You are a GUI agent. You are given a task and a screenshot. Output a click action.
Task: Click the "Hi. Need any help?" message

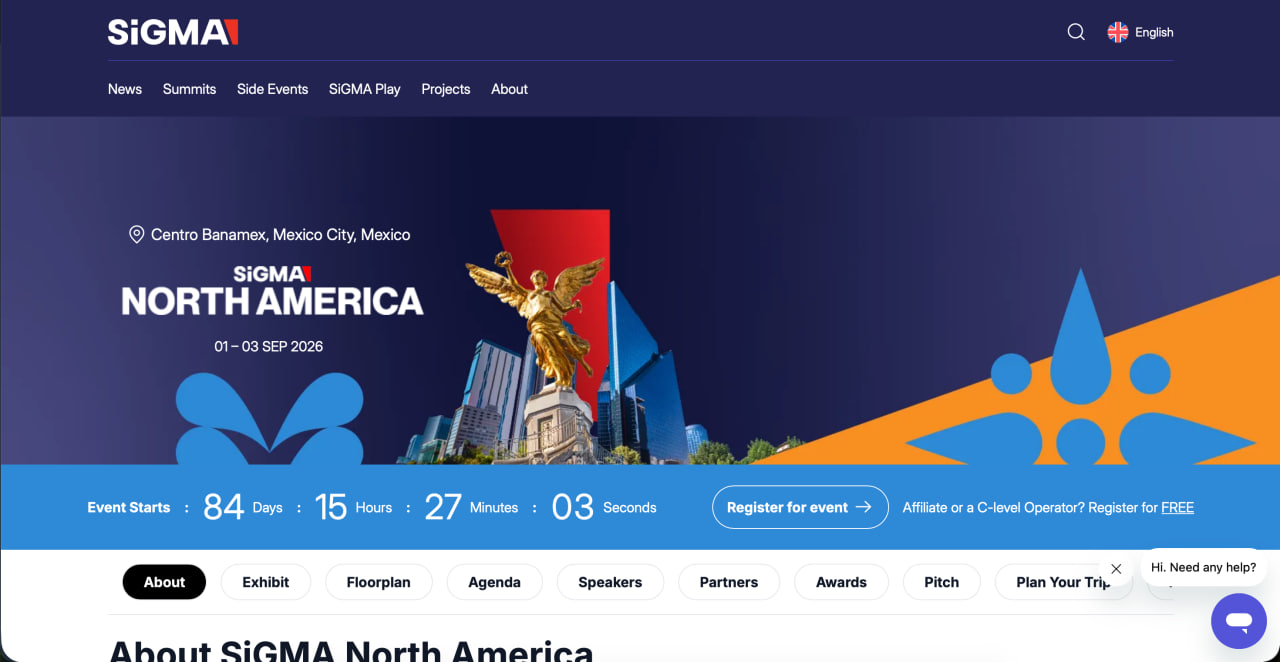[1203, 567]
